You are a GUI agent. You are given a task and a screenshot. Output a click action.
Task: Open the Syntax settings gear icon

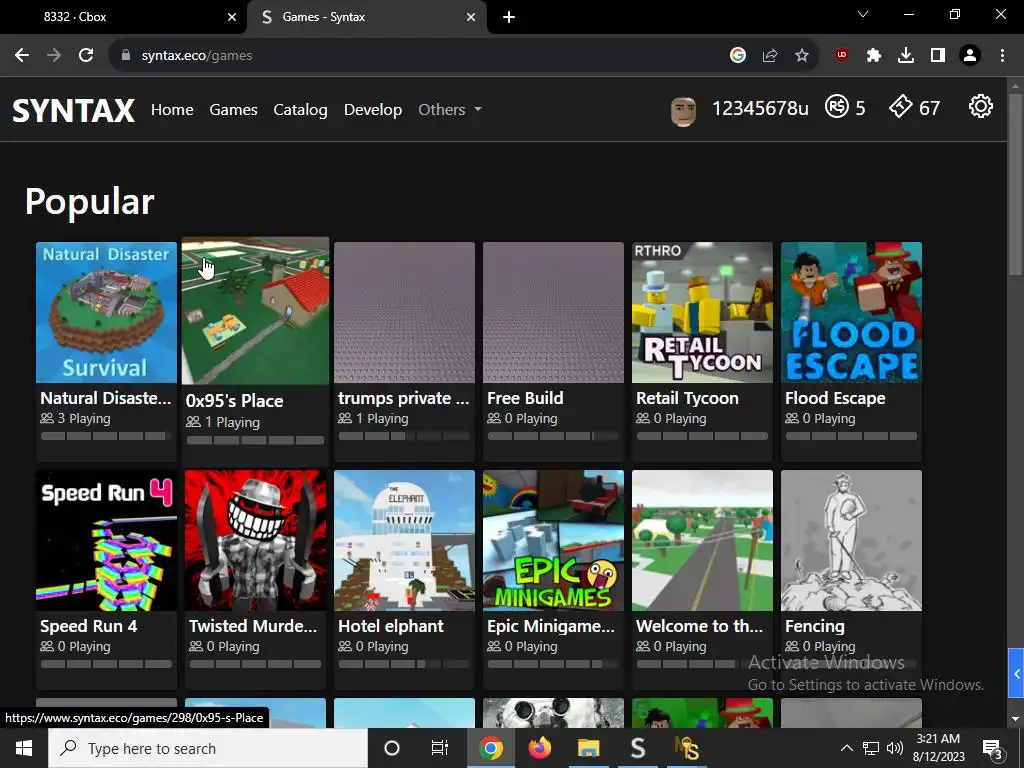(x=980, y=106)
